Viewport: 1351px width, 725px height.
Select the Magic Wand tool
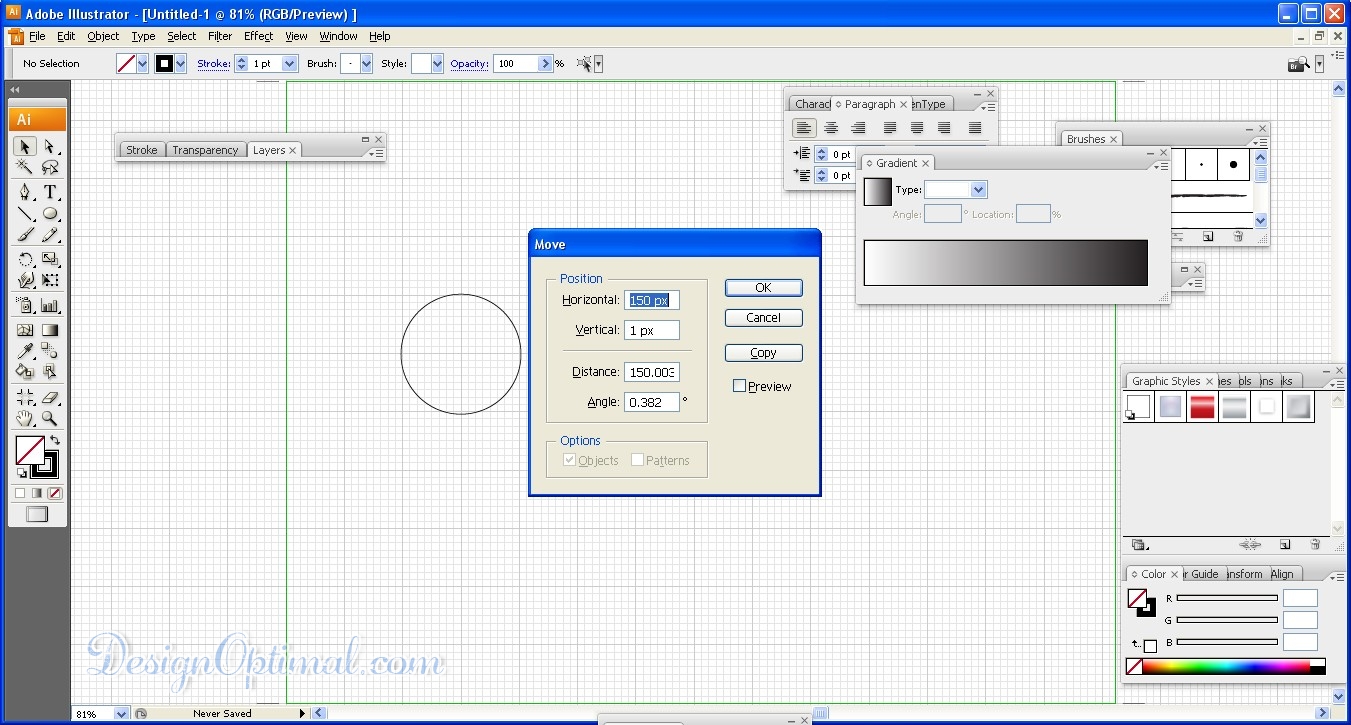point(25,167)
